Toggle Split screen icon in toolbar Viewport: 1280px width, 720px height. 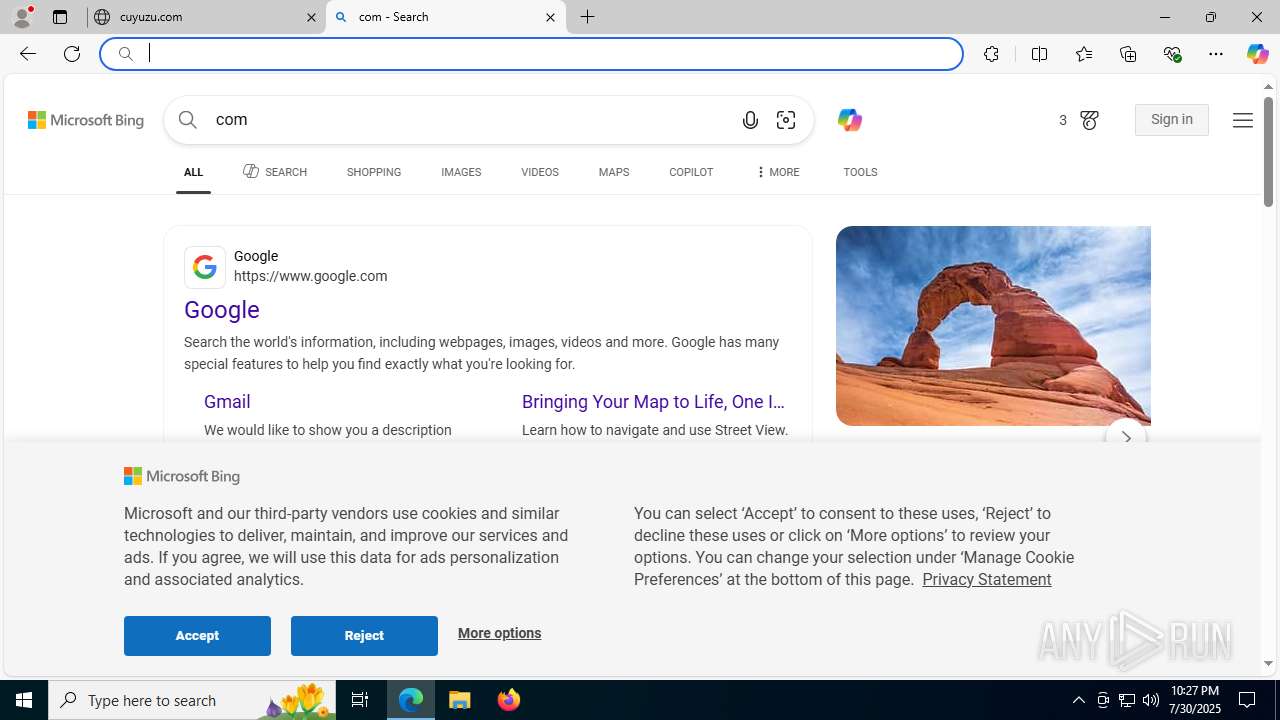(x=1039, y=54)
